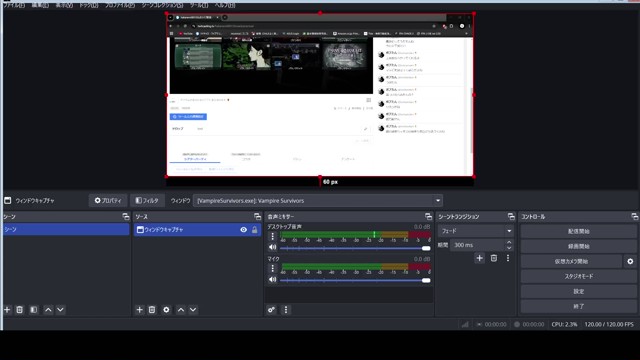Click network signal status icon in status bar
This screenshot has height=360, width=640.
465,324
